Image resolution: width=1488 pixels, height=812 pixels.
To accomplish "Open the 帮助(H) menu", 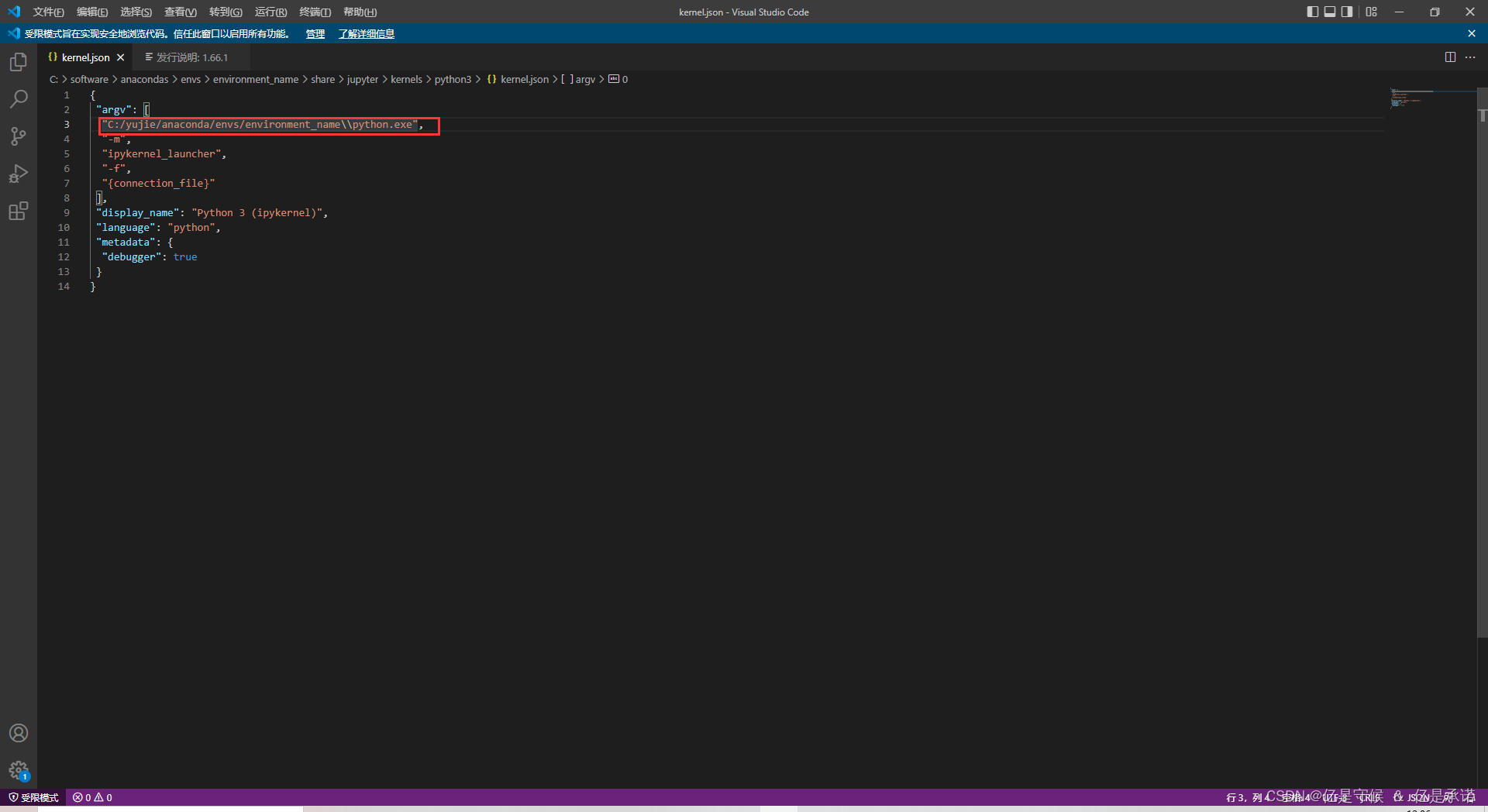I will 360,12.
